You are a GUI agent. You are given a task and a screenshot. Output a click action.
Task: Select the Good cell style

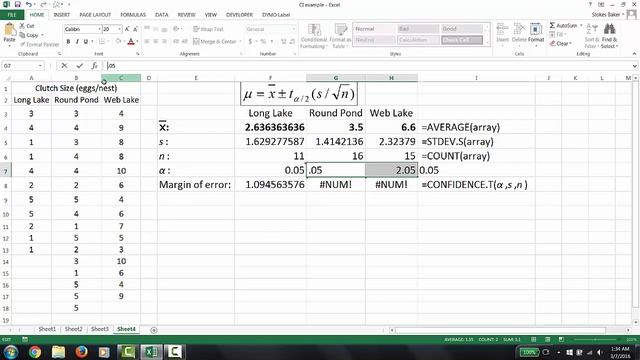pyautogui.click(x=462, y=29)
